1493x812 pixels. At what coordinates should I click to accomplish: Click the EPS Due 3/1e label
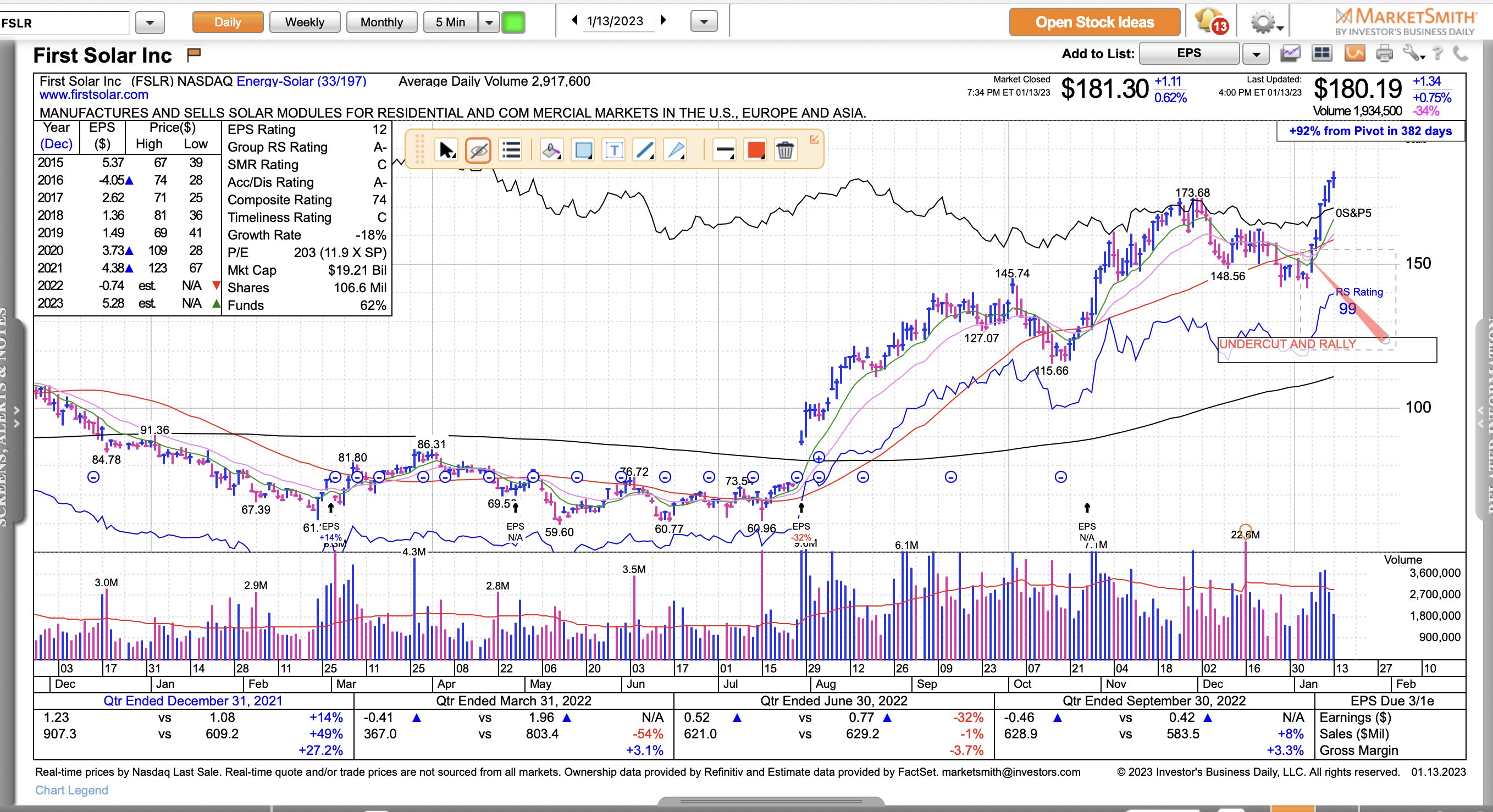pos(1391,701)
